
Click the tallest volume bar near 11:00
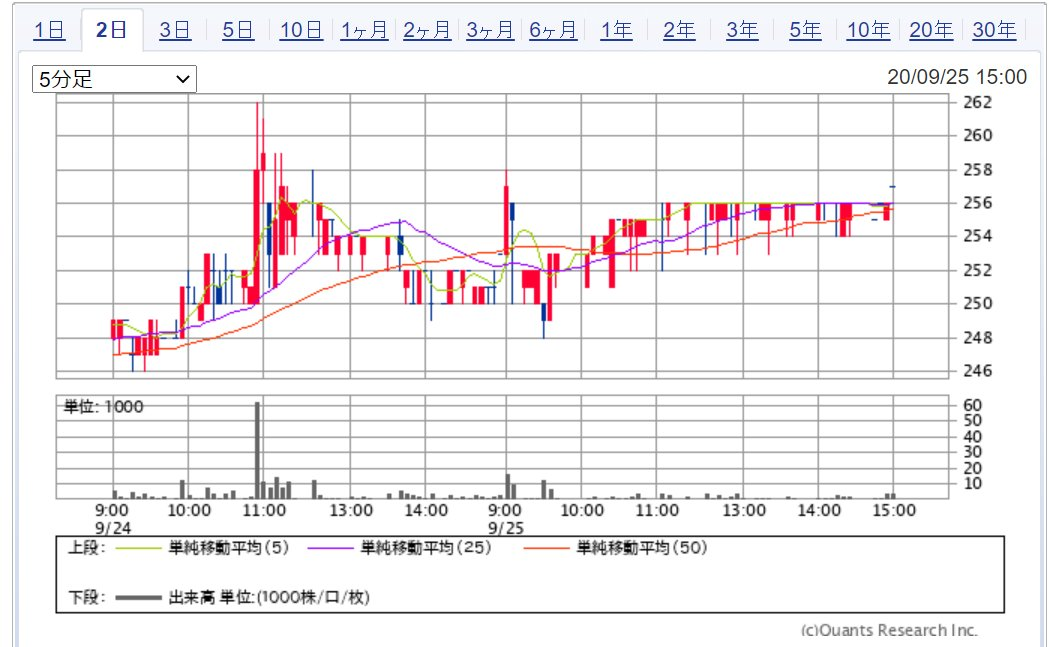pyautogui.click(x=258, y=450)
